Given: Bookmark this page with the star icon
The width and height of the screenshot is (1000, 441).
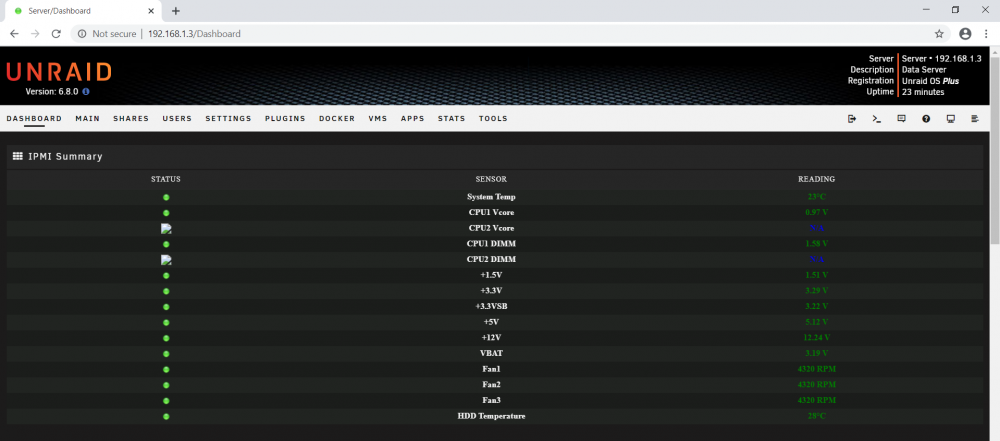Looking at the screenshot, I should [x=939, y=34].
